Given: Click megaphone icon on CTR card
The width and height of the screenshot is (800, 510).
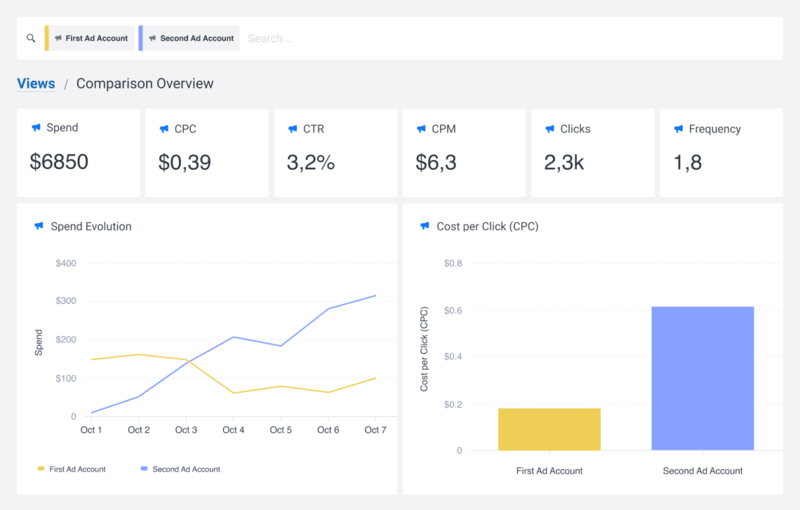Looking at the screenshot, I should (x=292, y=129).
